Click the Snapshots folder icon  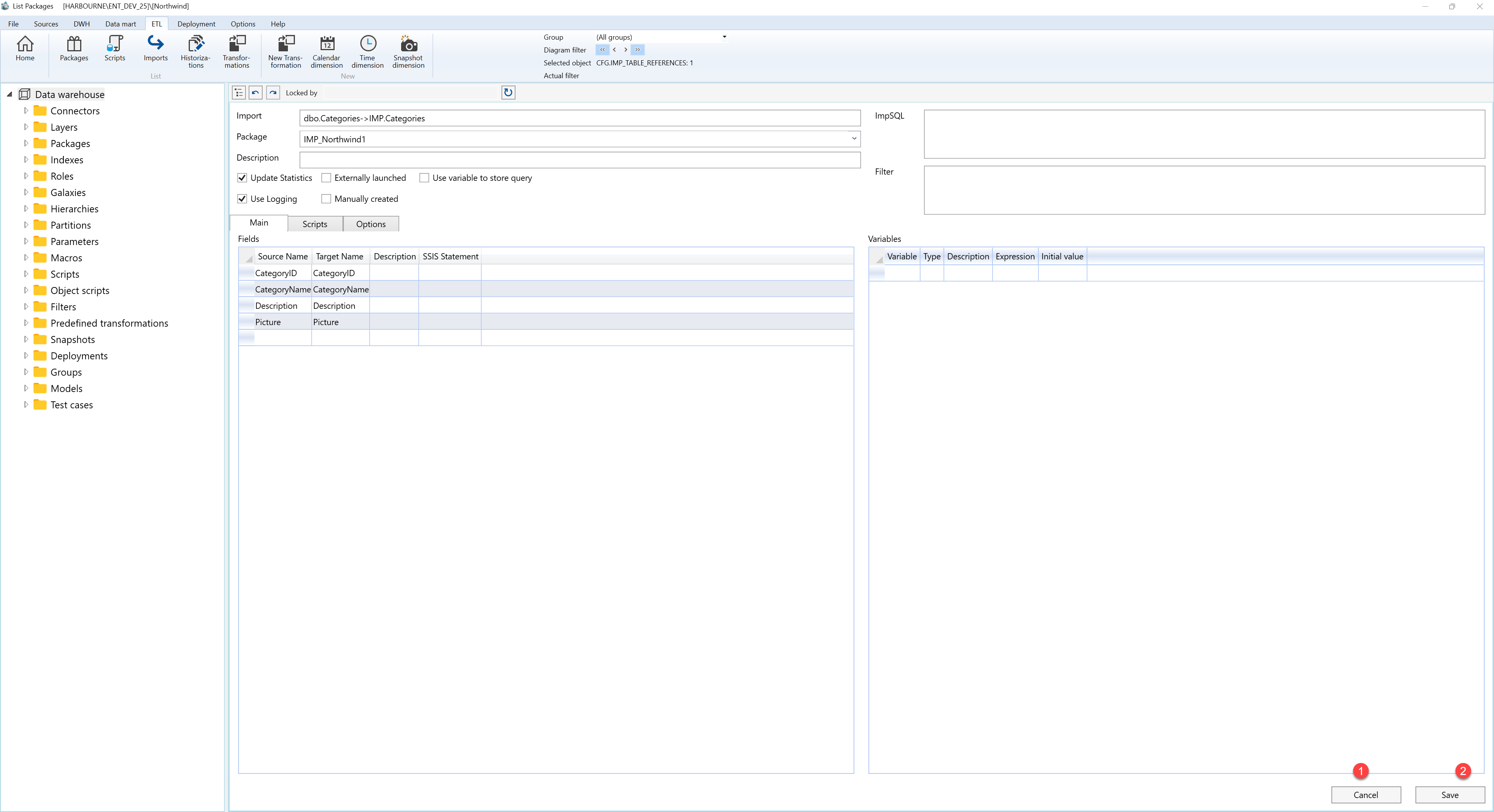[x=40, y=339]
